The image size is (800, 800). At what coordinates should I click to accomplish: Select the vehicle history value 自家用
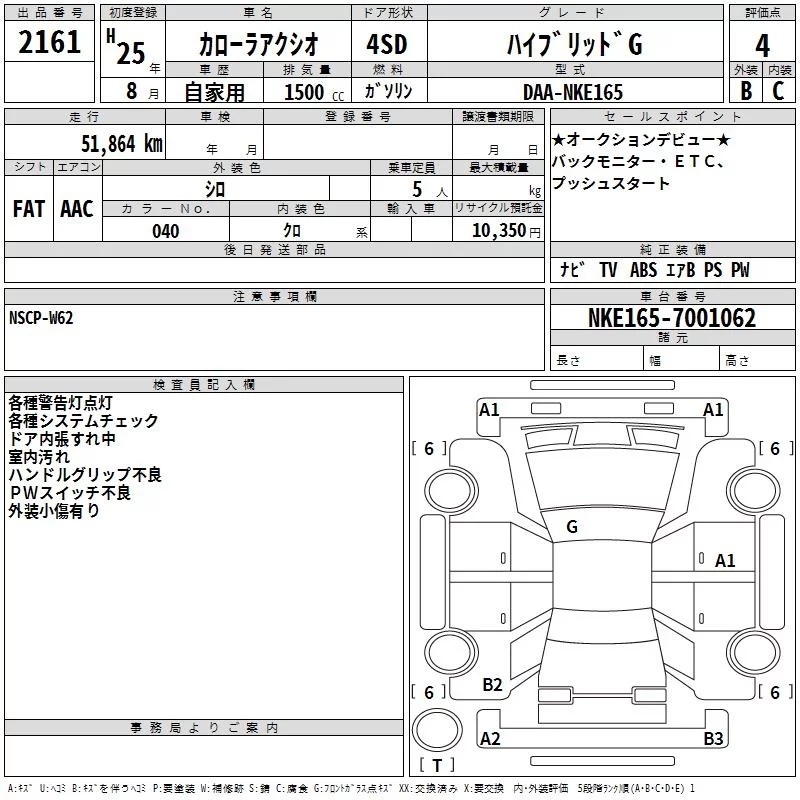(214, 92)
